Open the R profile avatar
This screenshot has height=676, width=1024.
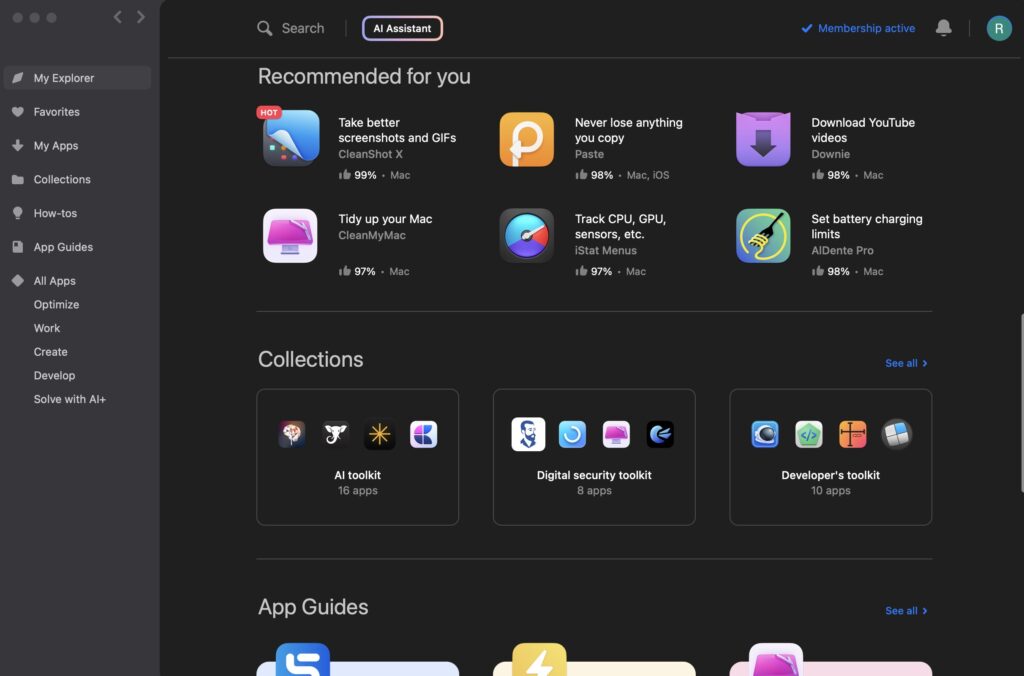point(999,28)
